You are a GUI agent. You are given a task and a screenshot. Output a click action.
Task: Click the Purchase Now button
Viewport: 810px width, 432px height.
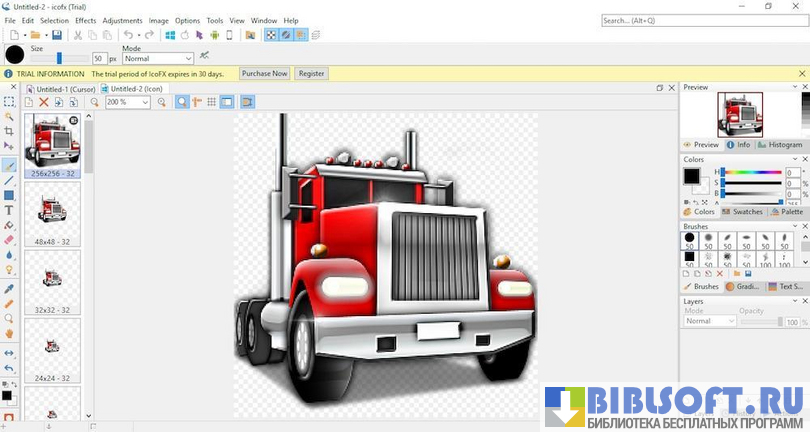[264, 73]
